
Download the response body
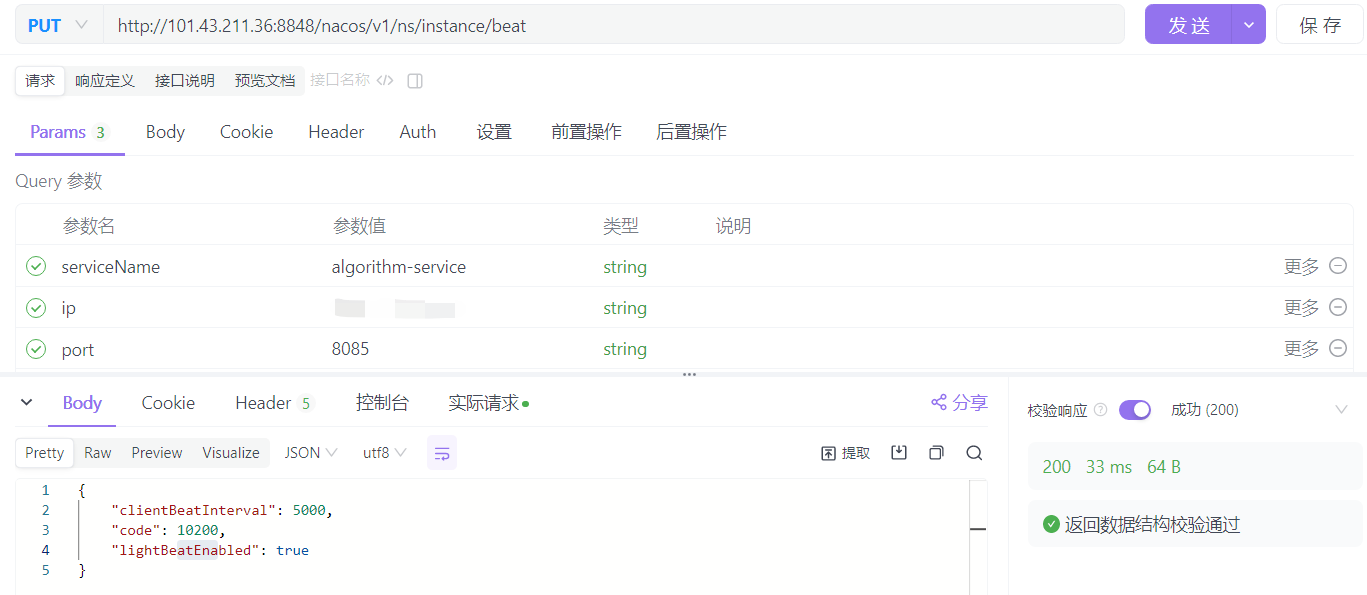(899, 452)
